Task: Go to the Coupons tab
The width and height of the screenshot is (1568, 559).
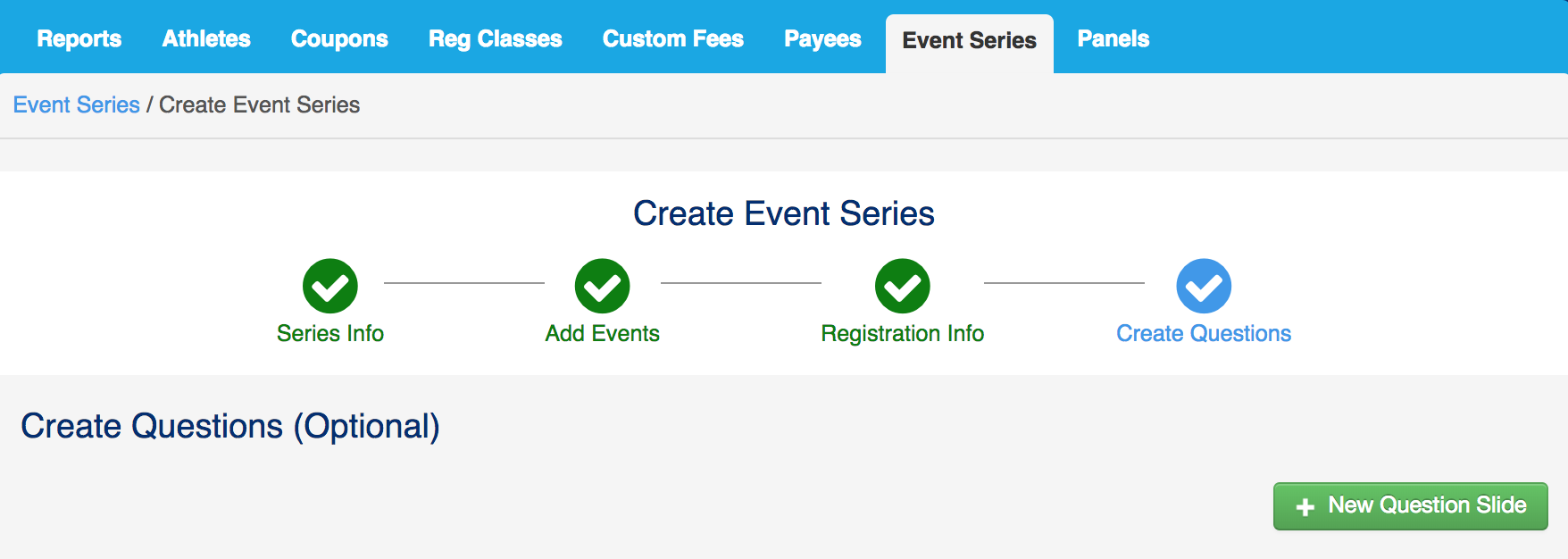Action: click(339, 39)
